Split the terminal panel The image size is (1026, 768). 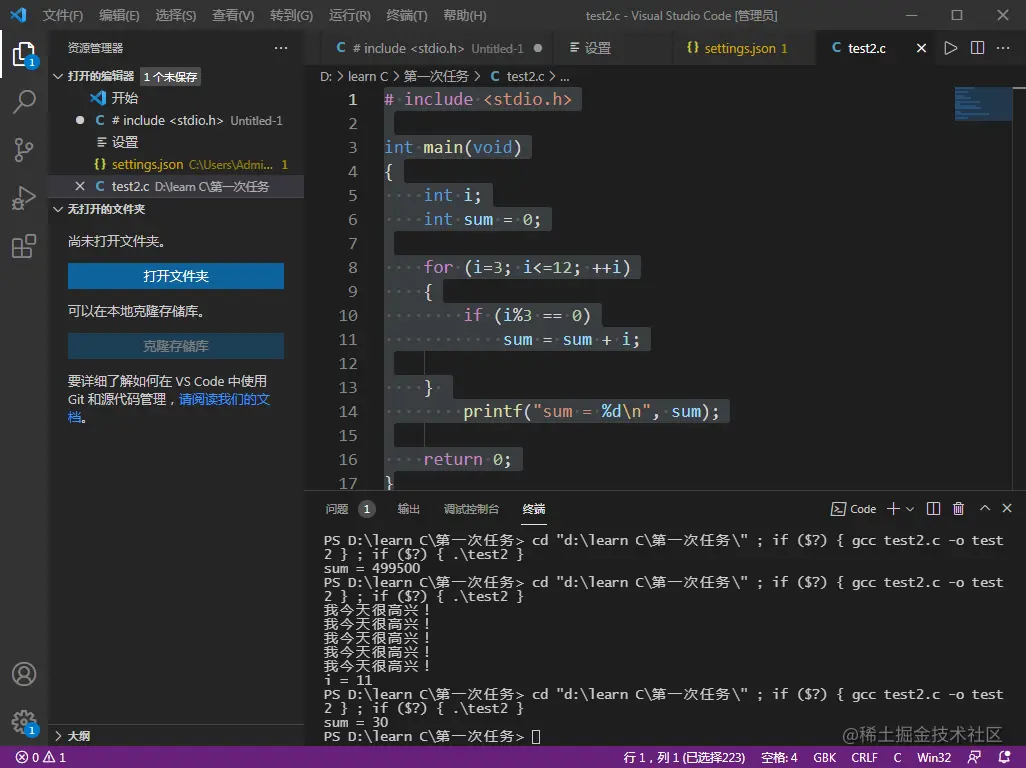tap(934, 509)
